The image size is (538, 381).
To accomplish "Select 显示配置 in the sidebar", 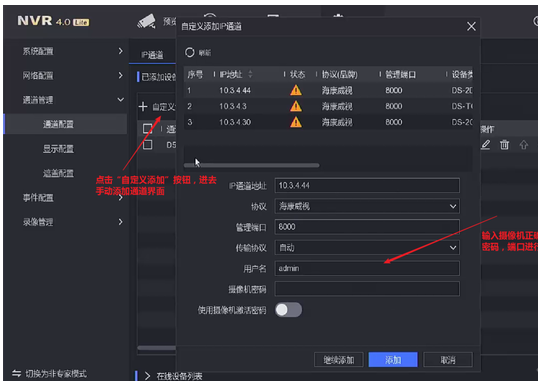I will click(x=58, y=149).
